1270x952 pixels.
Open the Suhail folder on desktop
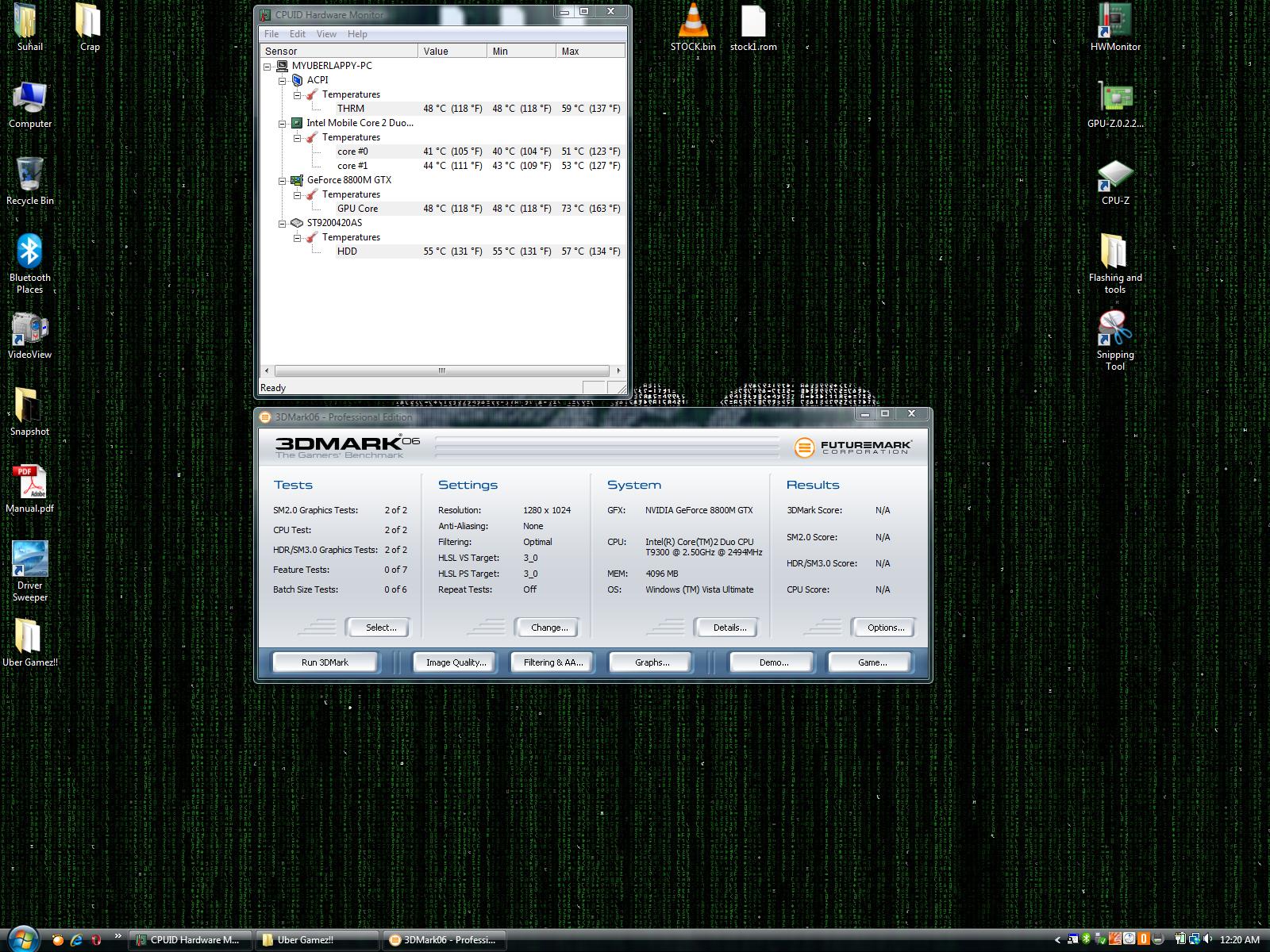click(30, 28)
